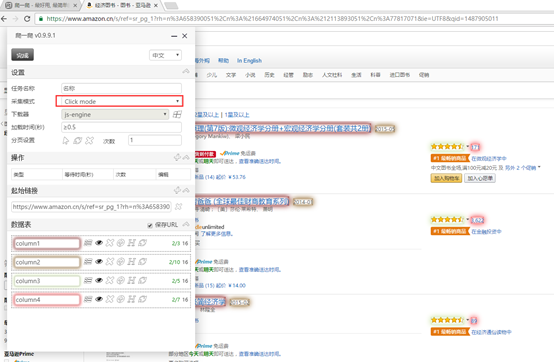This screenshot has width=554, height=362.
Task: Open the 人文社科 category menu item
Action: click(332, 75)
